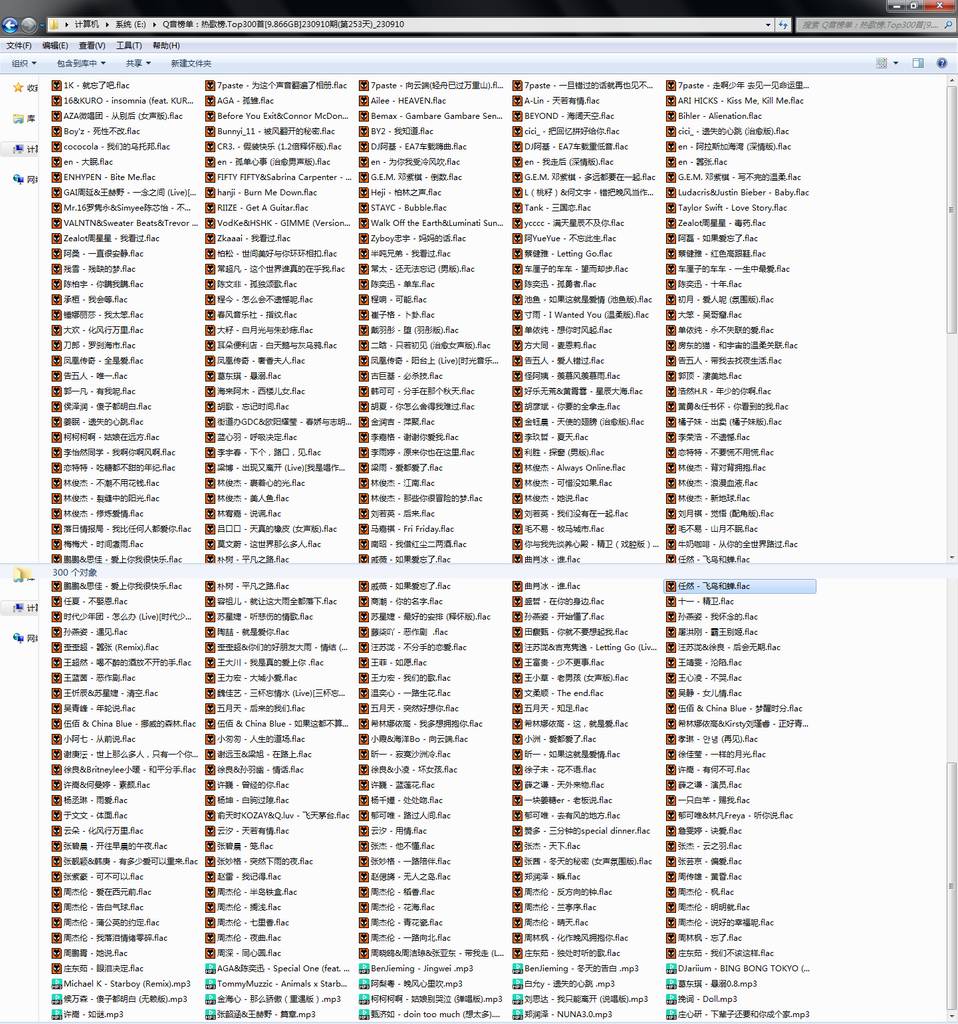Select the Ailee - HEAVEN.flac file icon
The height and width of the screenshot is (1024, 958).
[x=363, y=101]
